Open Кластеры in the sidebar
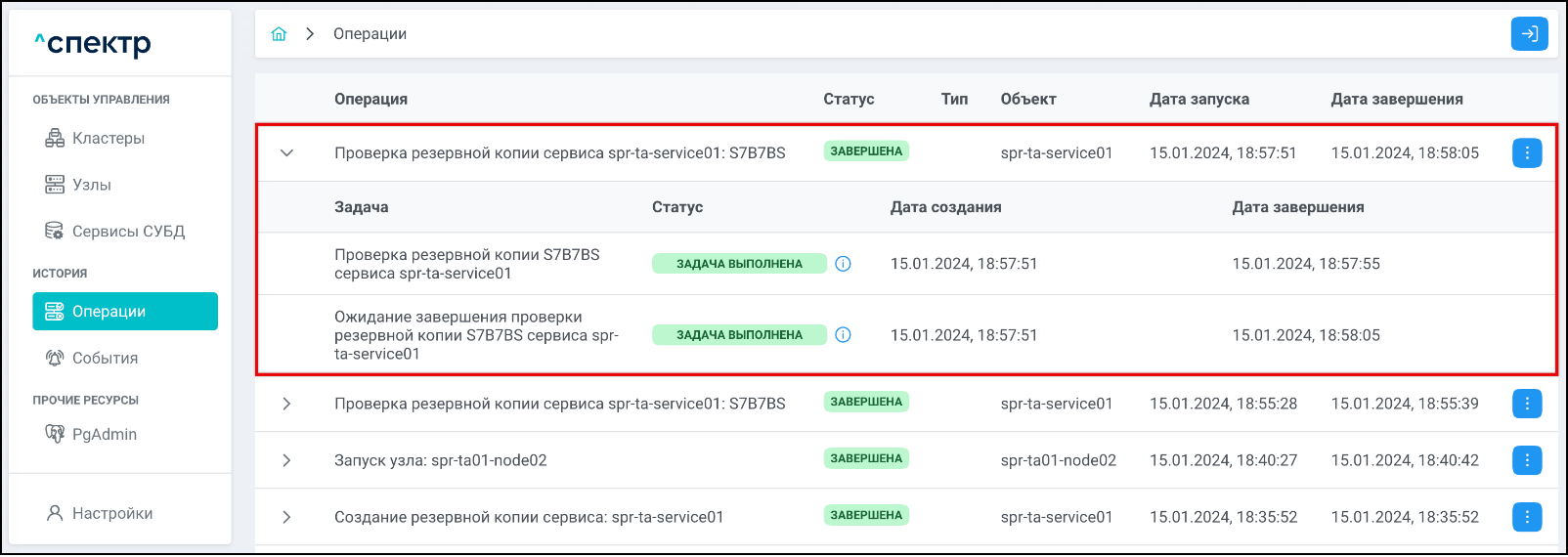Image resolution: width=1568 pixels, height=557 pixels. tap(108, 139)
